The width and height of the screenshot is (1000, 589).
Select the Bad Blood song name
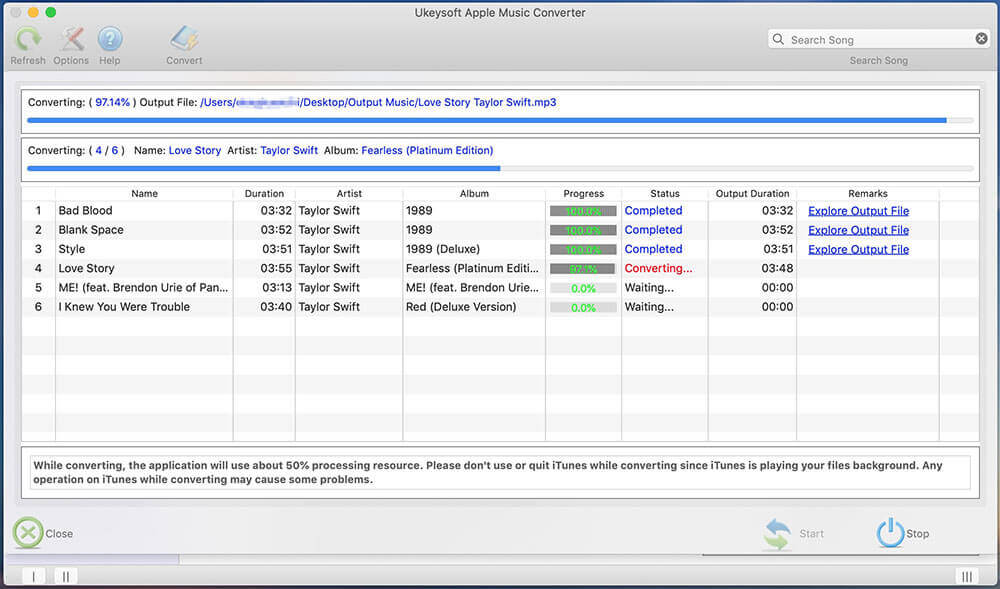tap(85, 210)
